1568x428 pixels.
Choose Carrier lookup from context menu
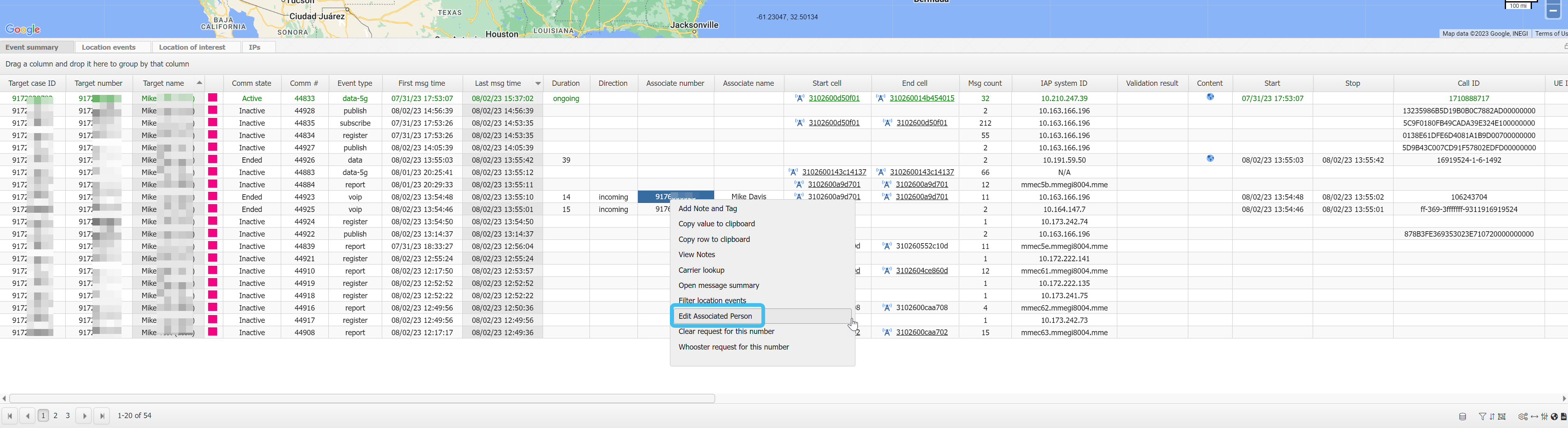[701, 270]
